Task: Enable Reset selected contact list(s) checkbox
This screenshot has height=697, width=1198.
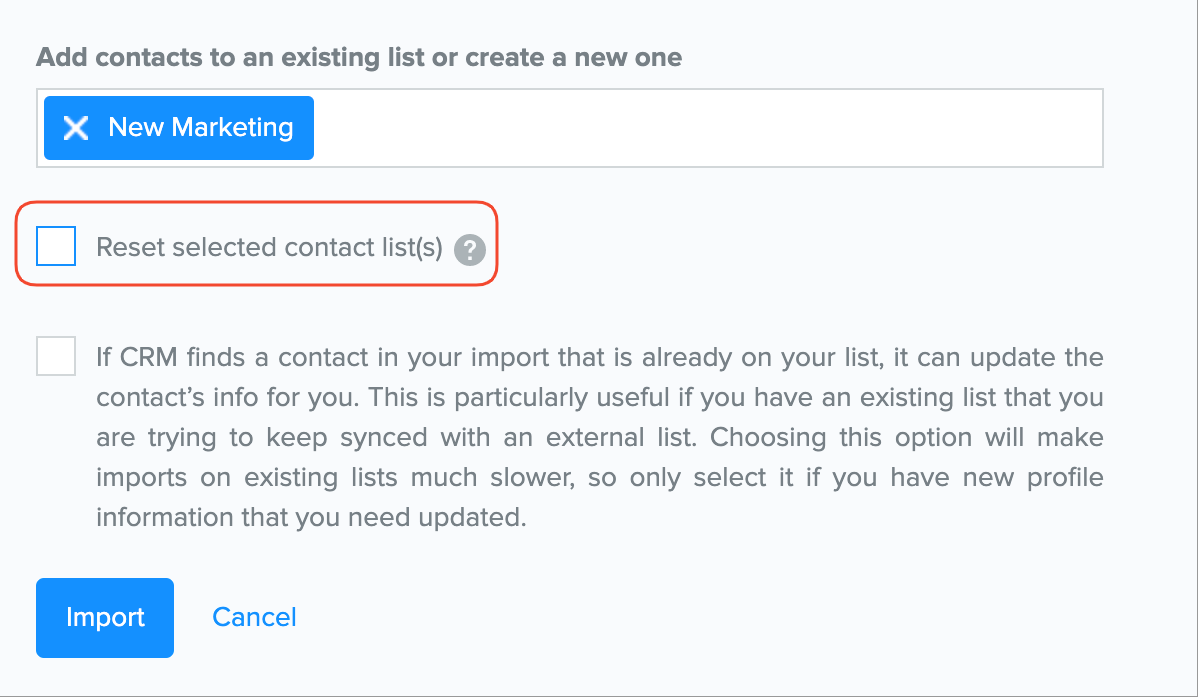Action: [56, 246]
